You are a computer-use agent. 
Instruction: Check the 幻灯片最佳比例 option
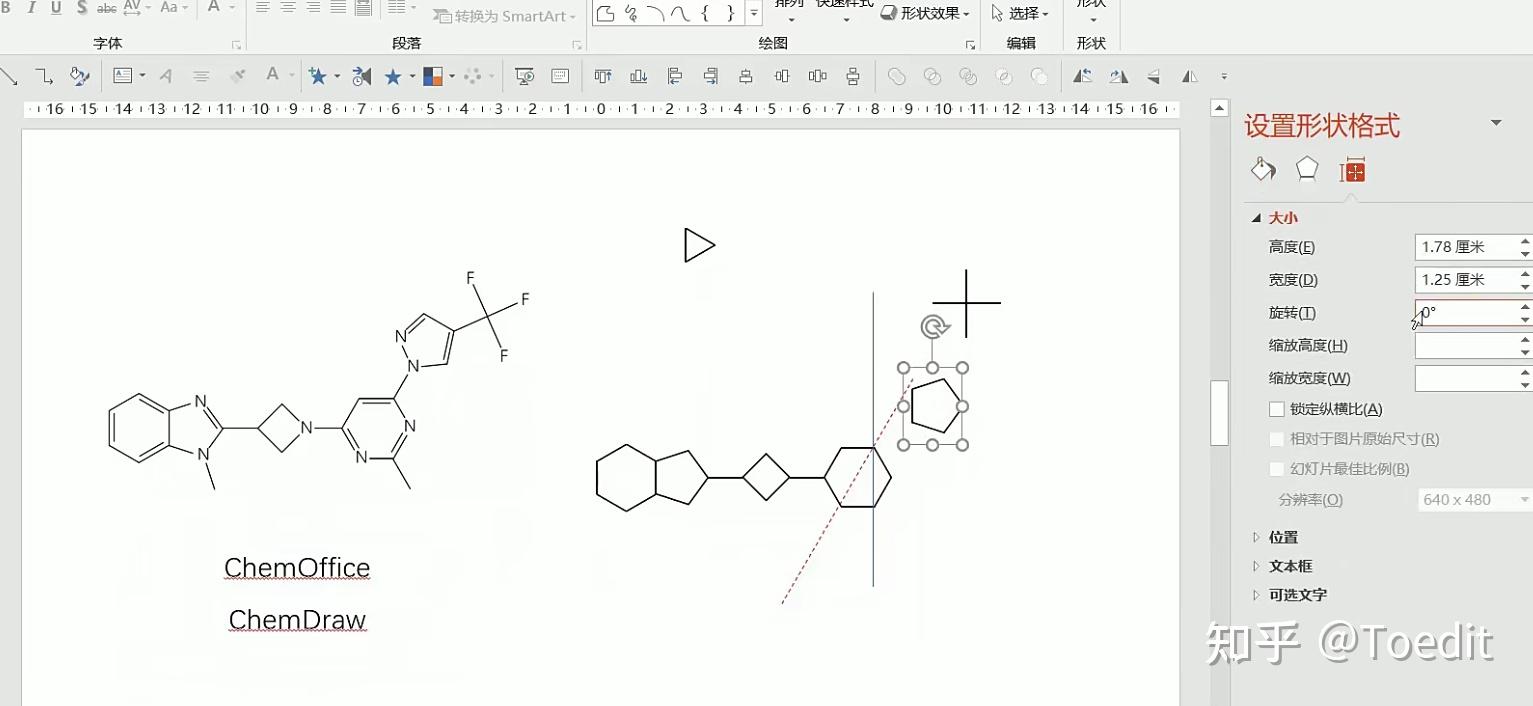click(1277, 468)
